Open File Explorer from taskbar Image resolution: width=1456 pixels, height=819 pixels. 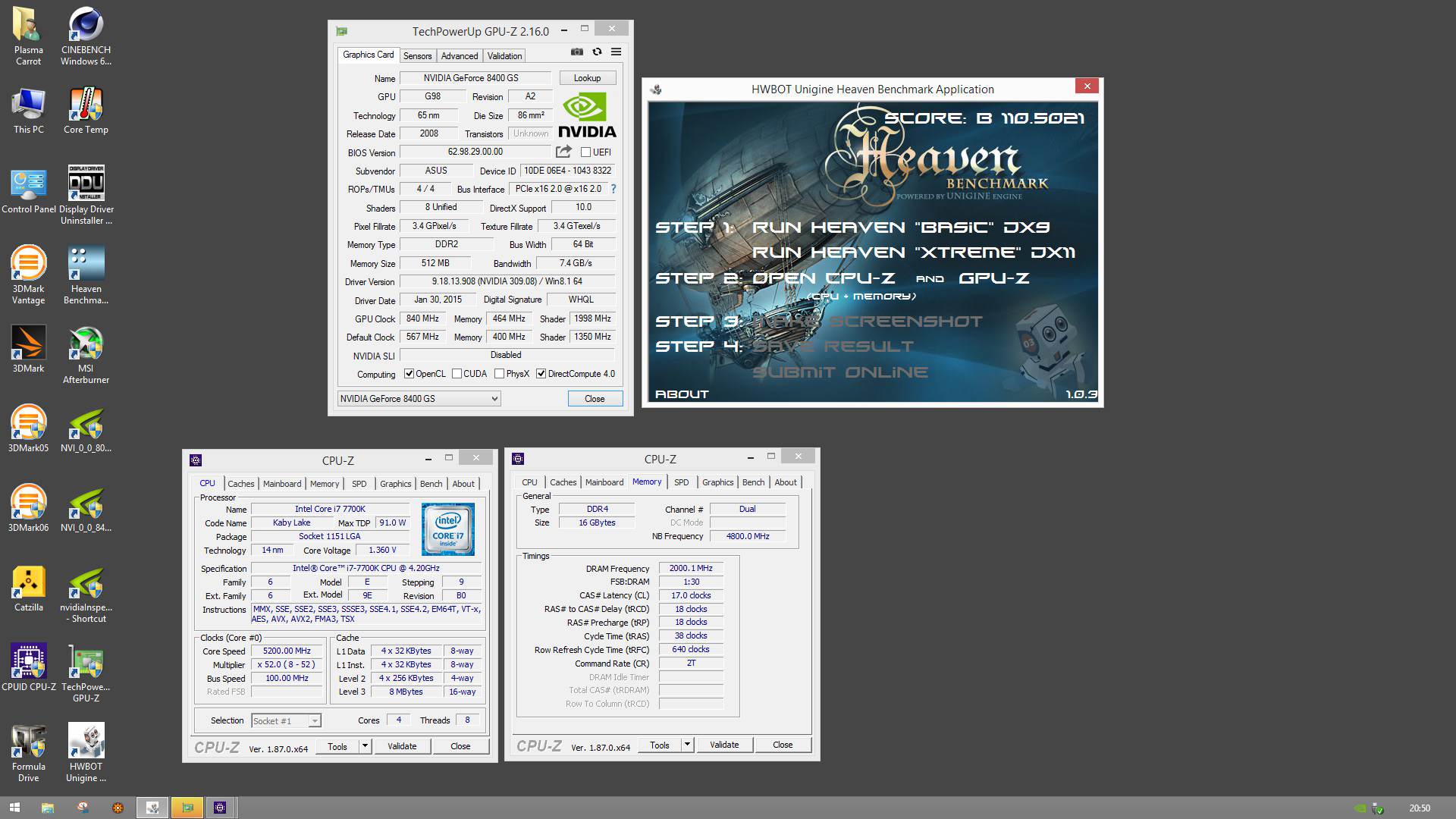47,808
